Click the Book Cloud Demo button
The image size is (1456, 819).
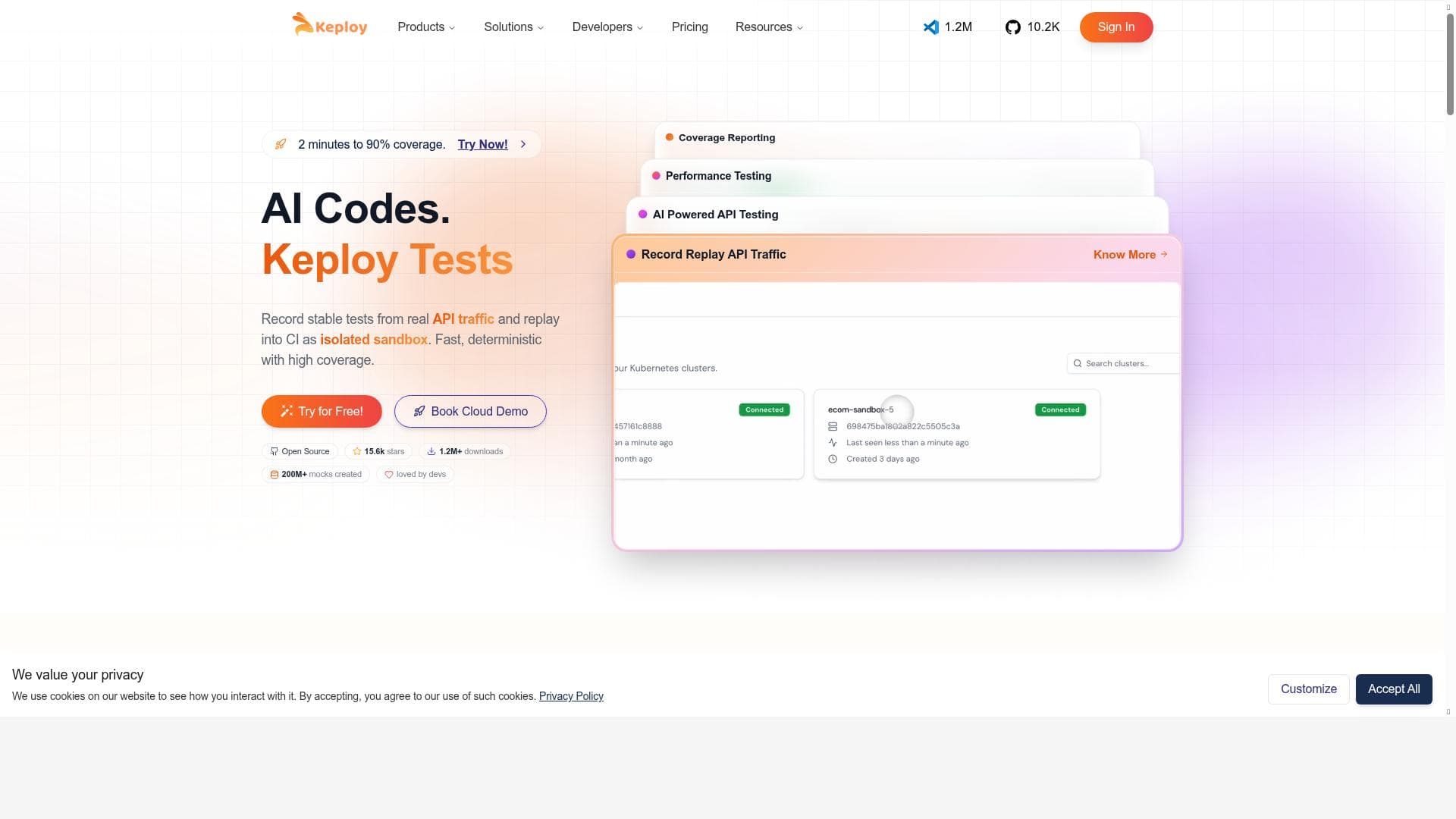click(x=470, y=411)
